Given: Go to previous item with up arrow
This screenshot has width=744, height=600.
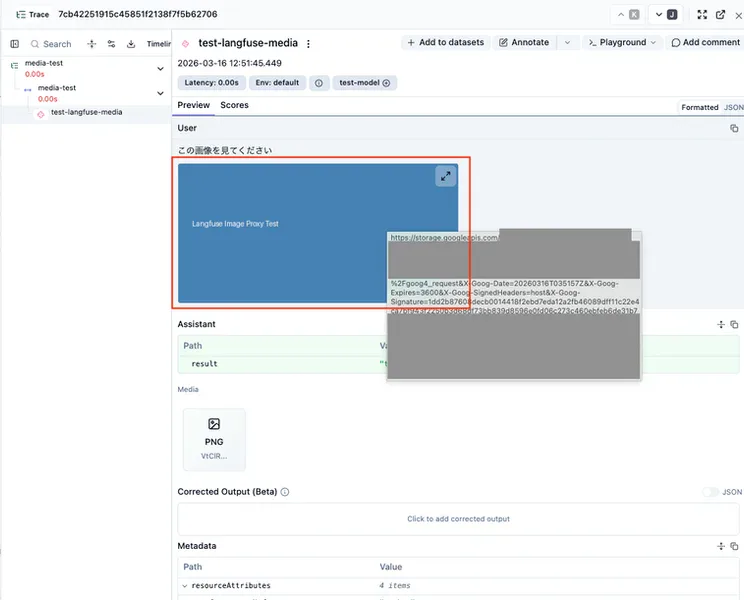Looking at the screenshot, I should point(627,15).
